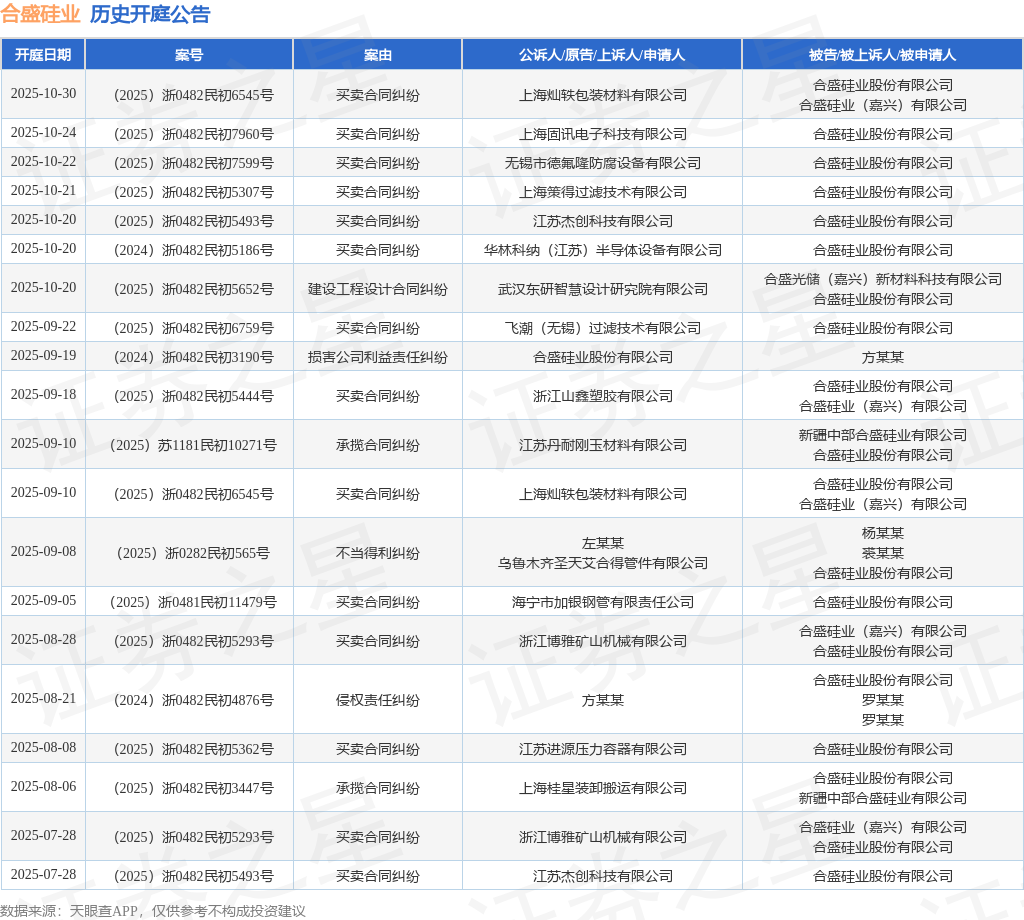Click plaintiff 飞潮(无锡)过滤技术有限公司
The width and height of the screenshot is (1024, 920).
coord(602,328)
